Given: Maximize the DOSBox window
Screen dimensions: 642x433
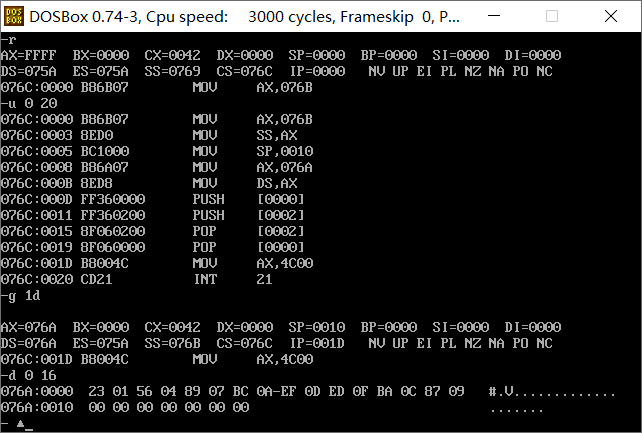Looking at the screenshot, I should pos(552,16).
